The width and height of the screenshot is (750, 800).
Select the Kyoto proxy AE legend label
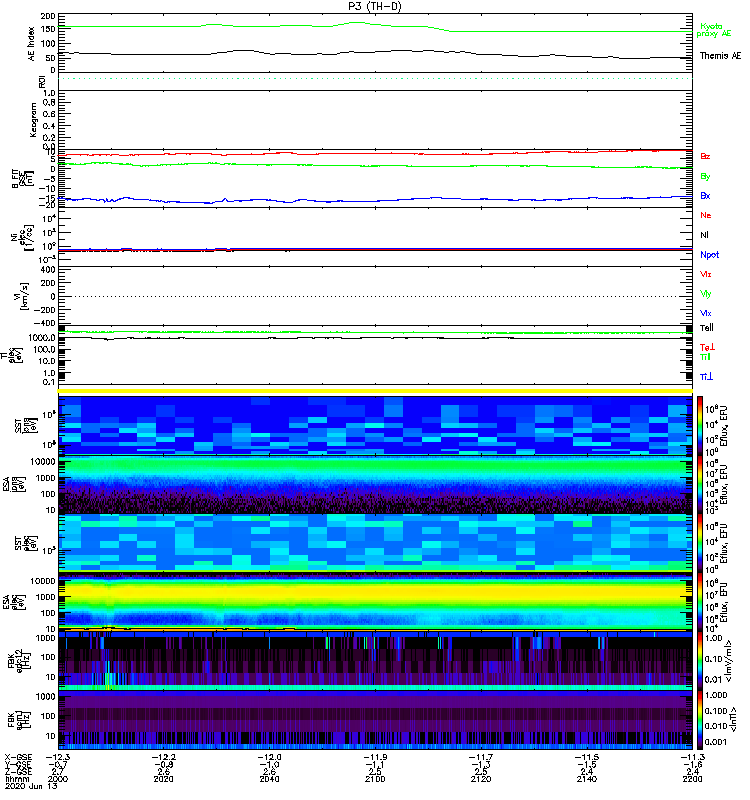(713, 30)
